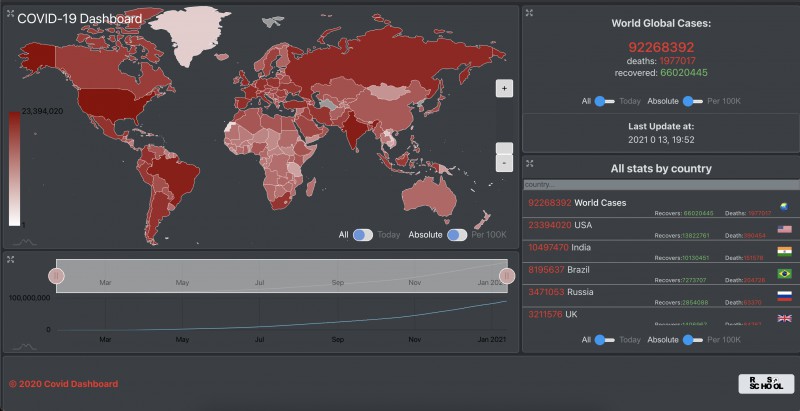Click the India flag icon

point(784,251)
